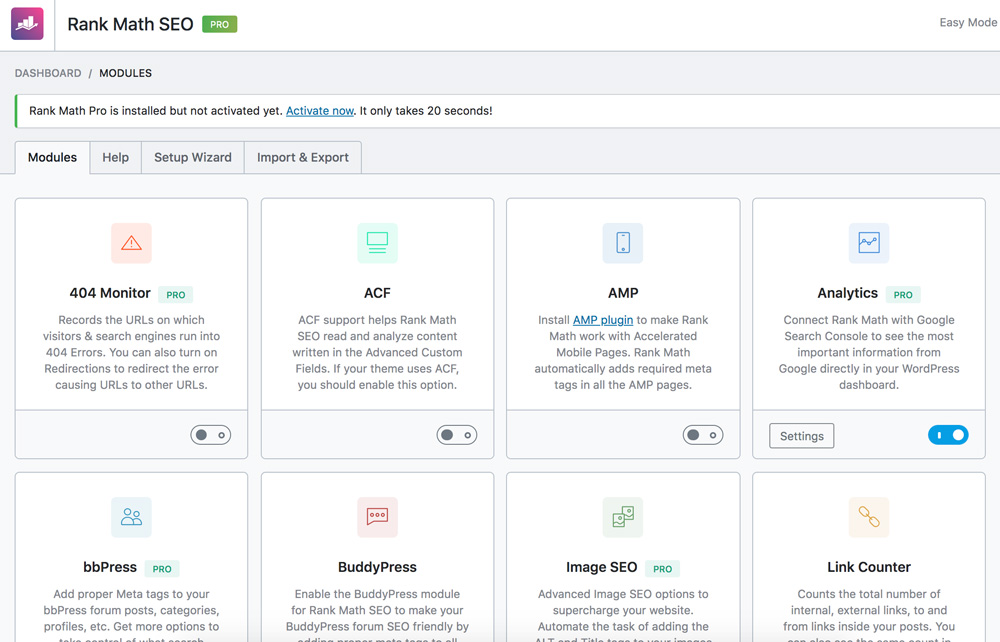Click the 'BuddyPress' module title
The image size is (1000, 642).
(x=378, y=567)
